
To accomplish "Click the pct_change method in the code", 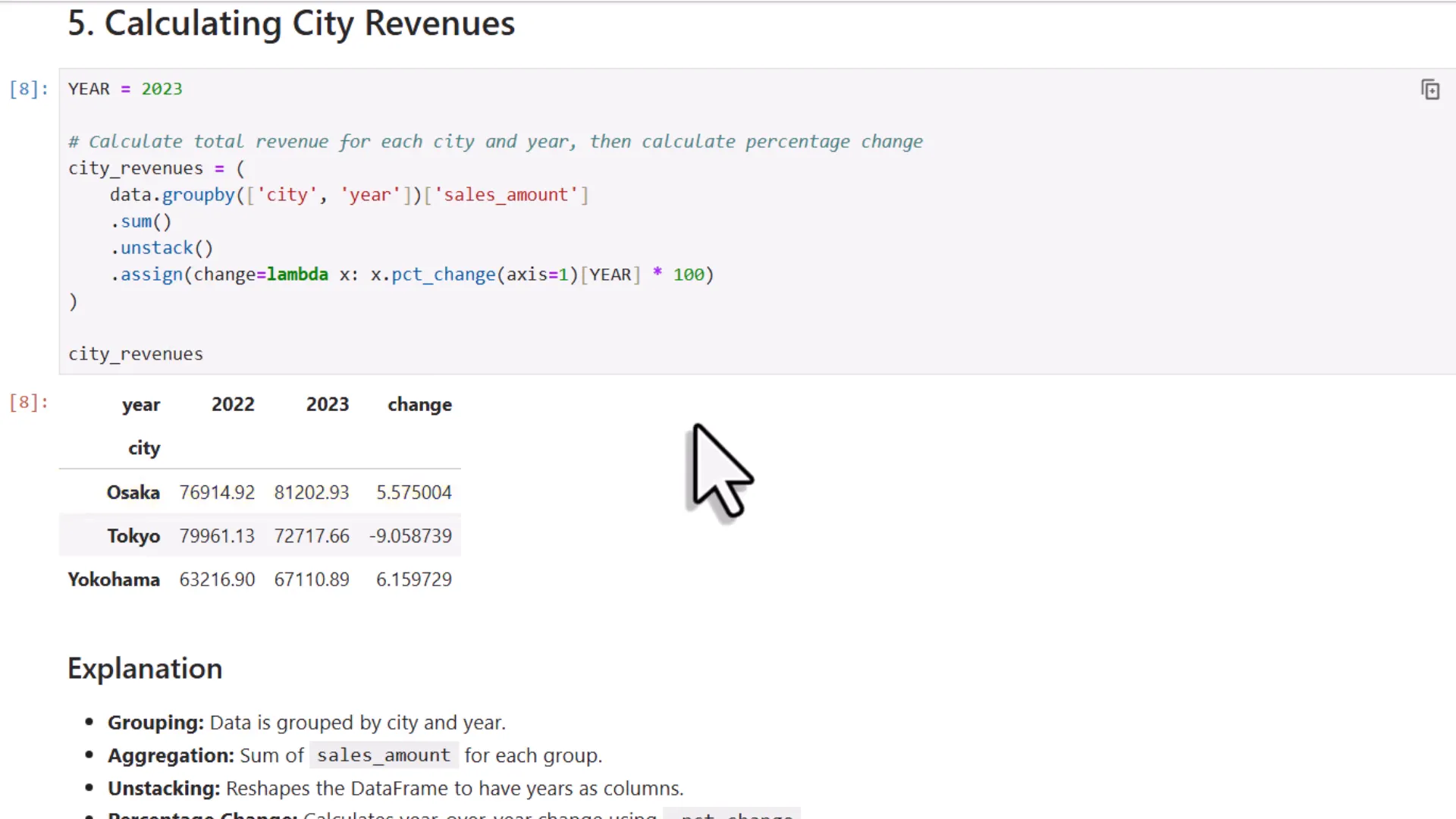I will 442,274.
